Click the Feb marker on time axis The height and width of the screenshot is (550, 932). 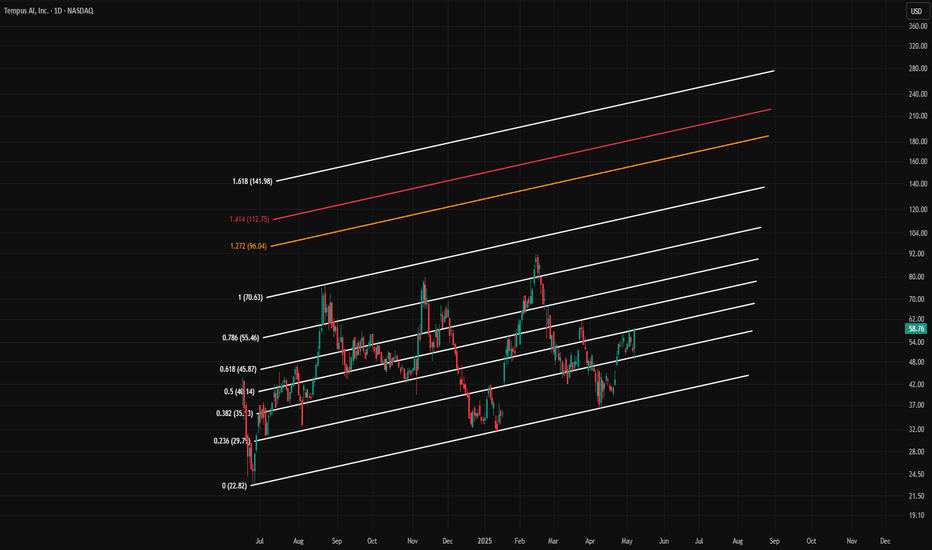tap(519, 541)
